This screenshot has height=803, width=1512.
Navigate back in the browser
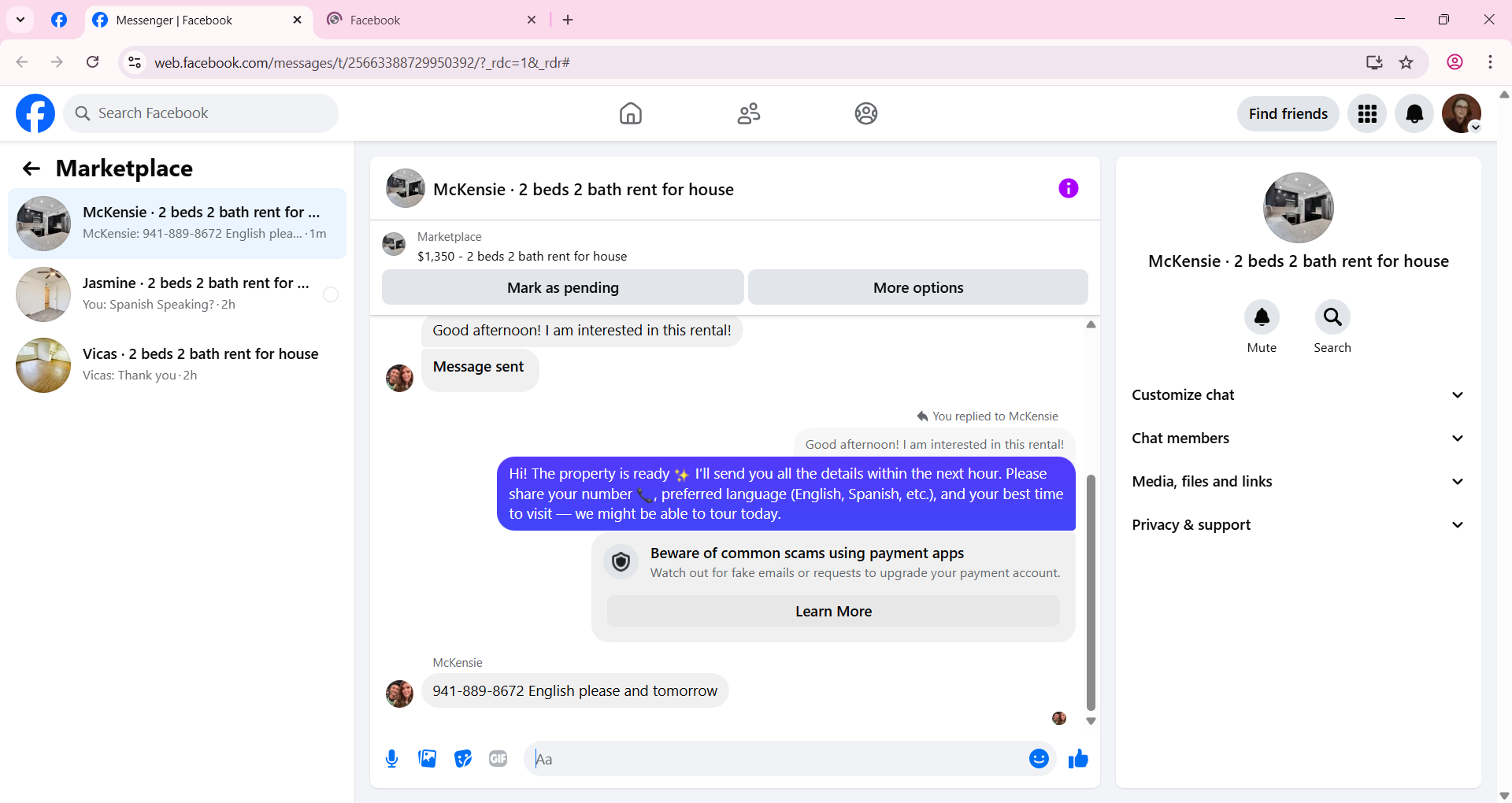22,62
